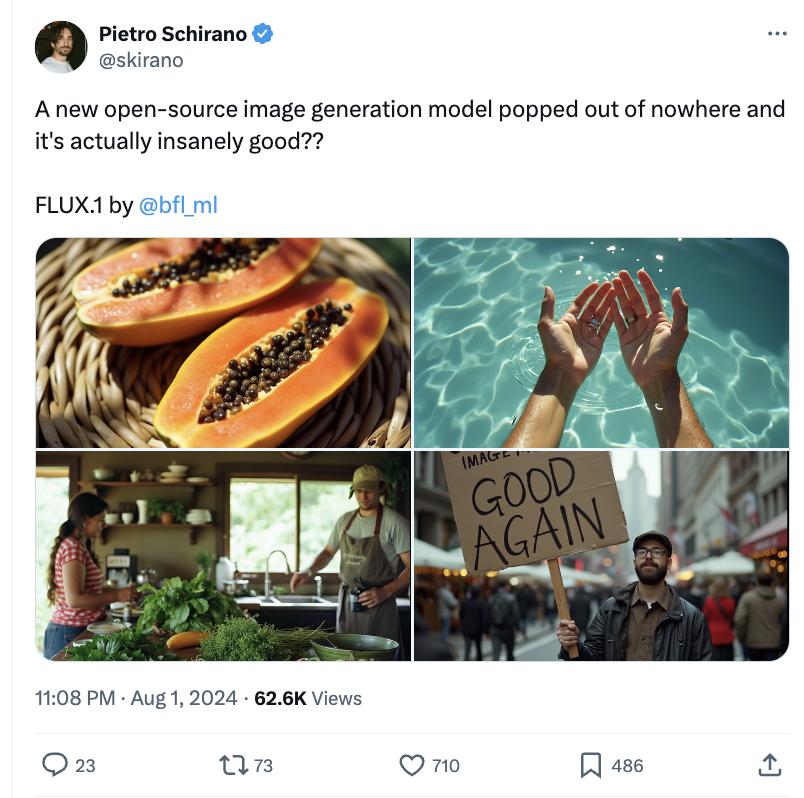Click the 62.6K Views count

[308, 698]
